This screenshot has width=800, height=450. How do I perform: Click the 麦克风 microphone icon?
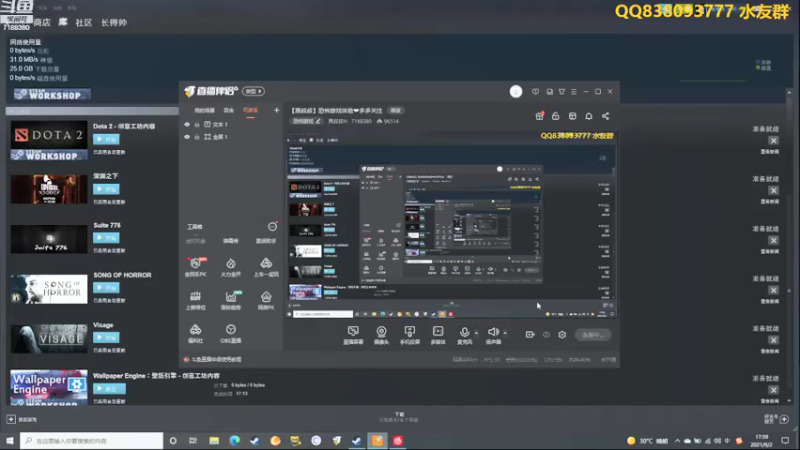coord(464,332)
